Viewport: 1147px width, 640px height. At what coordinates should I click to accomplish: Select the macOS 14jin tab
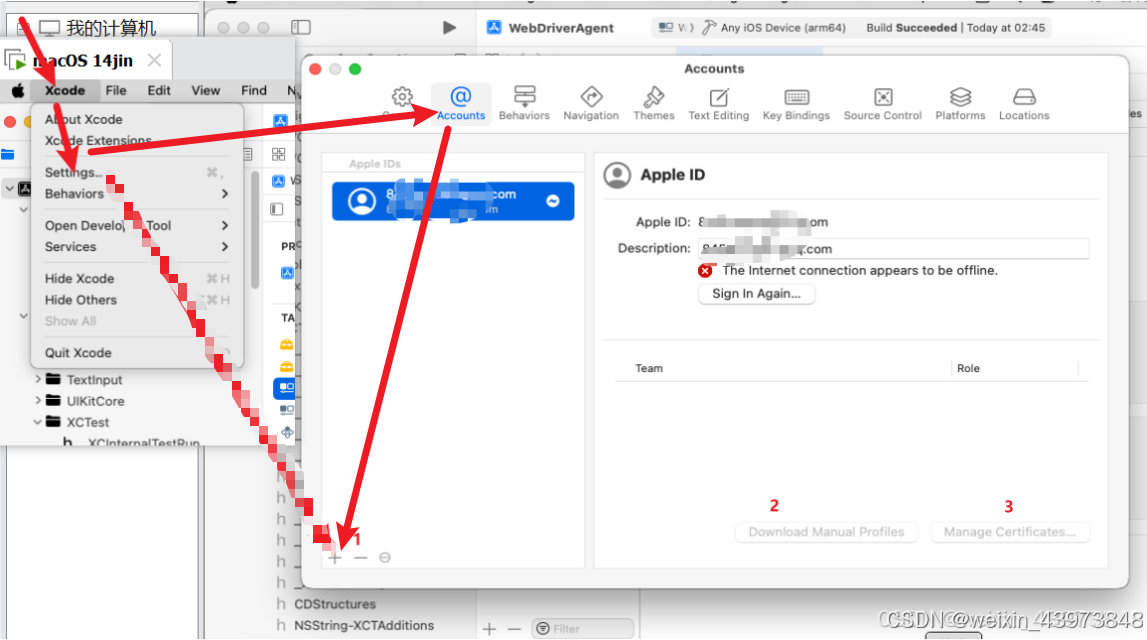tap(83, 61)
